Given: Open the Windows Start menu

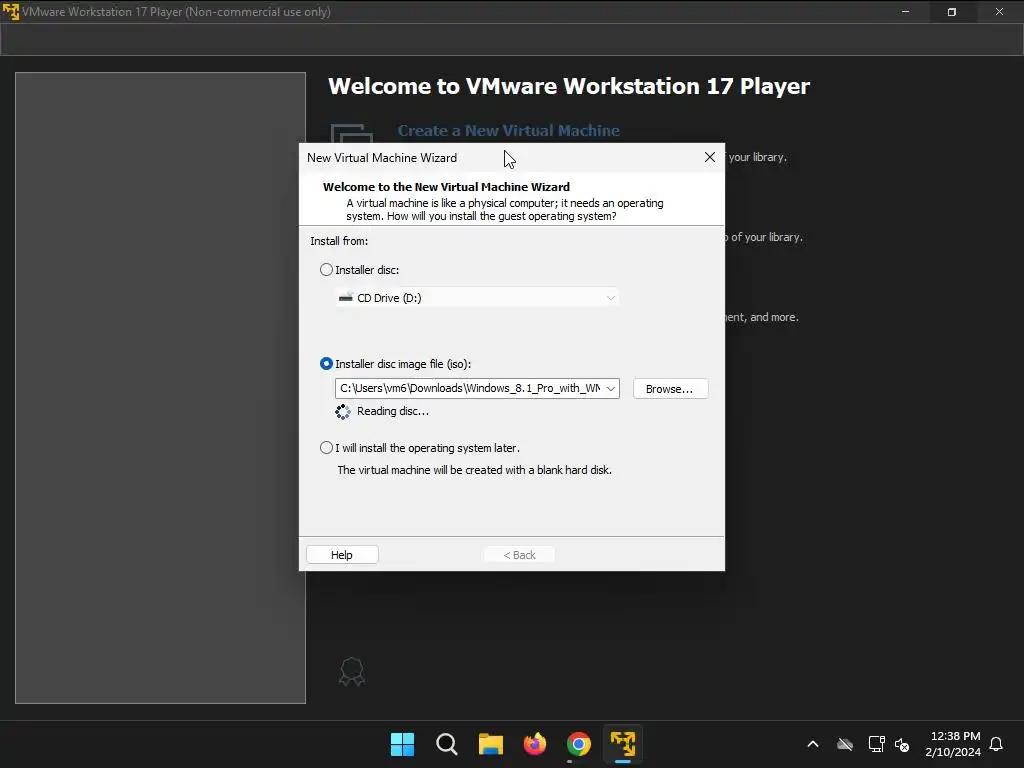Looking at the screenshot, I should (x=402, y=744).
